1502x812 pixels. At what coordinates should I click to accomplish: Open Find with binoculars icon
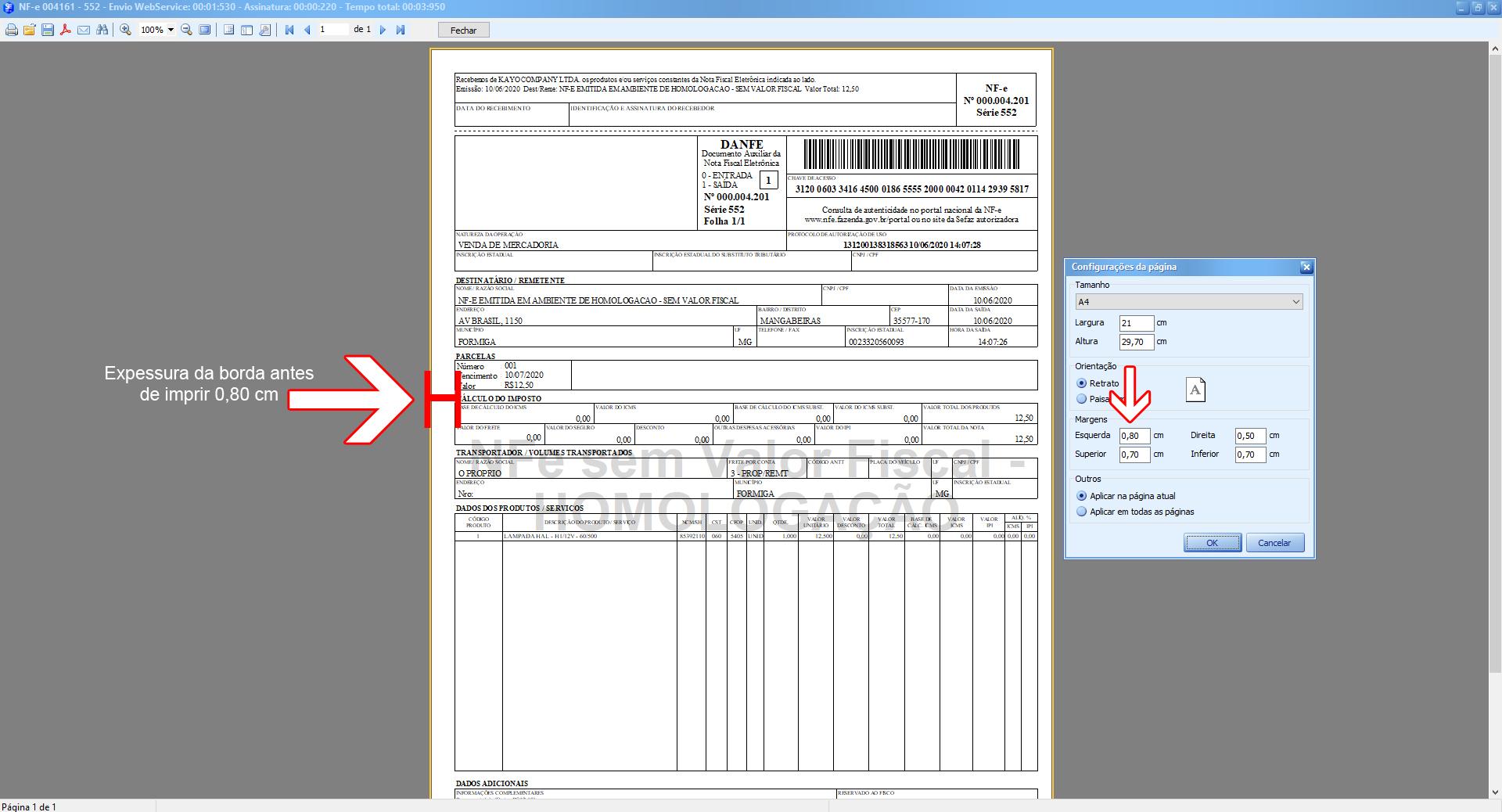pyautogui.click(x=102, y=30)
